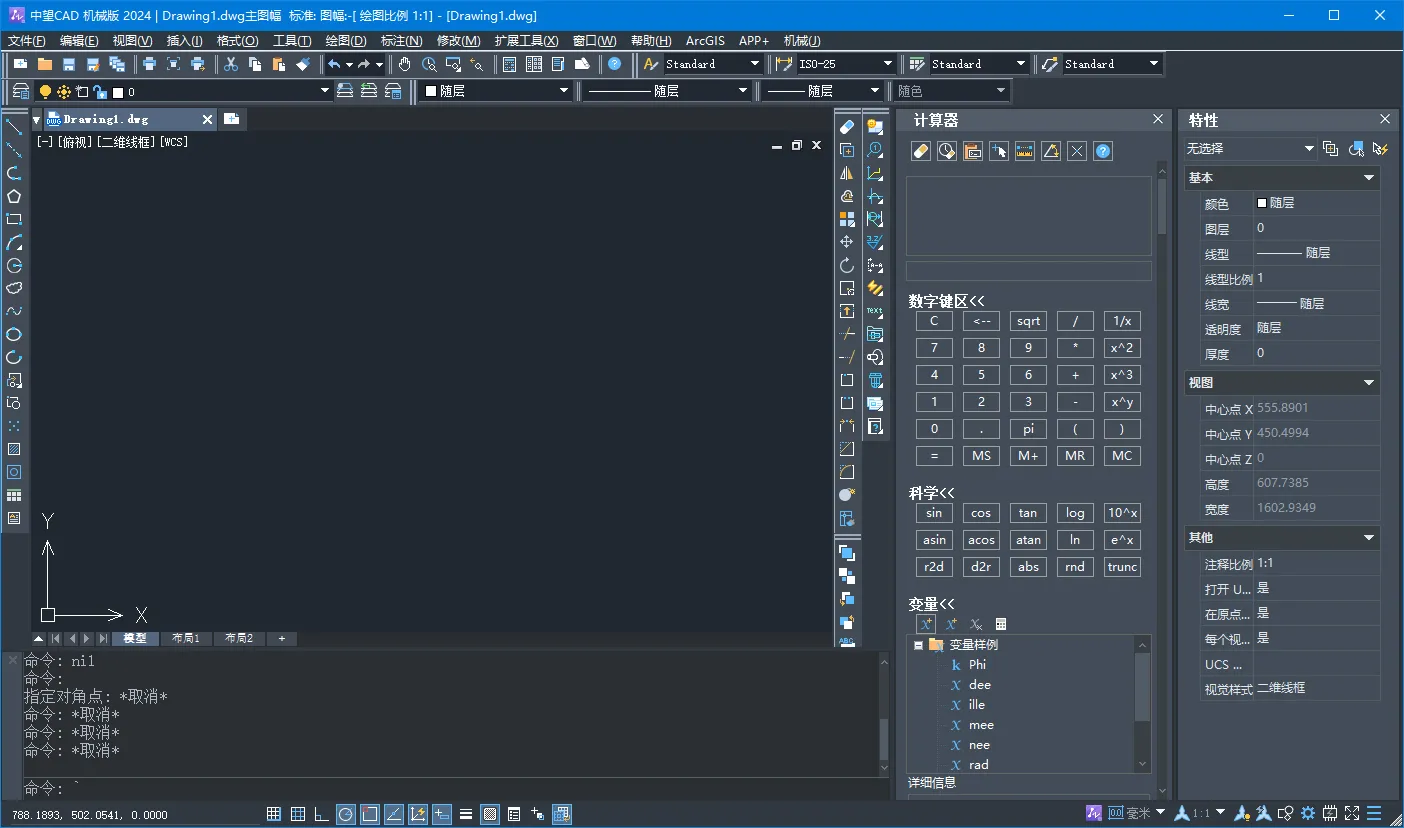Open the ISO-25 dimension style dropdown
The width and height of the screenshot is (1404, 828).
(x=886, y=64)
